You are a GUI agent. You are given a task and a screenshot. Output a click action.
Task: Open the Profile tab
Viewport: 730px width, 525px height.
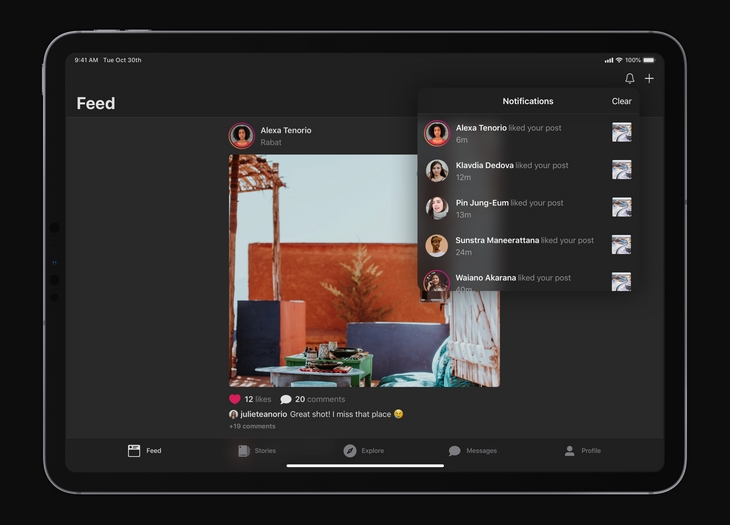point(583,451)
